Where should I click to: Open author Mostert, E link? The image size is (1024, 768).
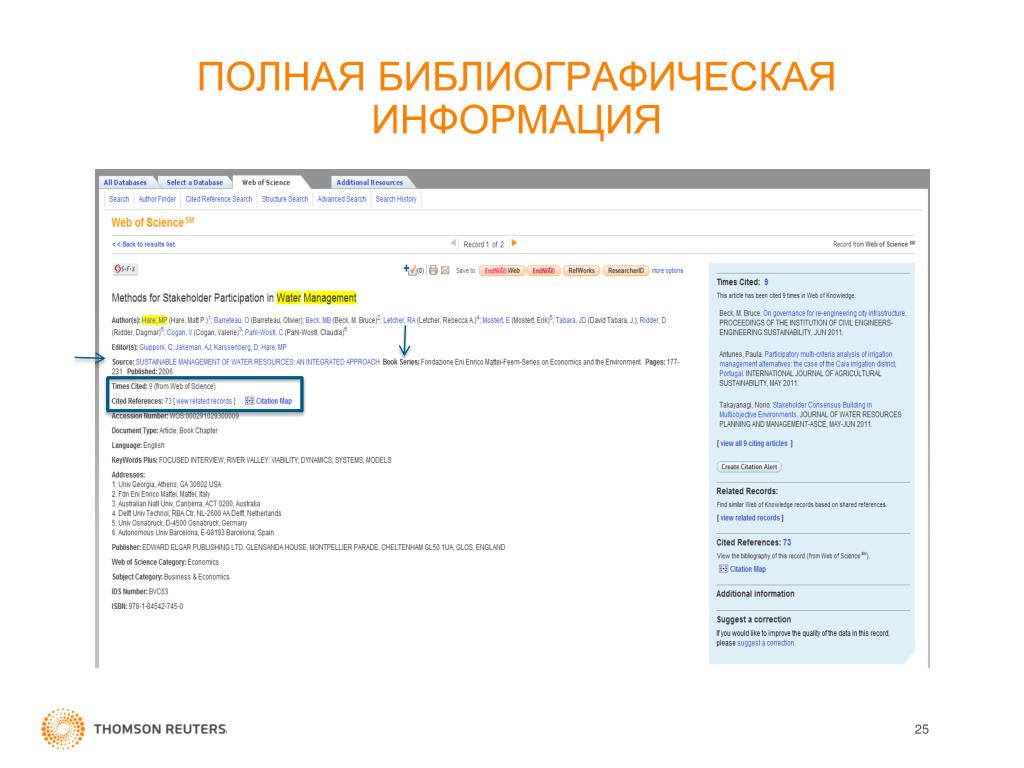pyautogui.click(x=496, y=320)
